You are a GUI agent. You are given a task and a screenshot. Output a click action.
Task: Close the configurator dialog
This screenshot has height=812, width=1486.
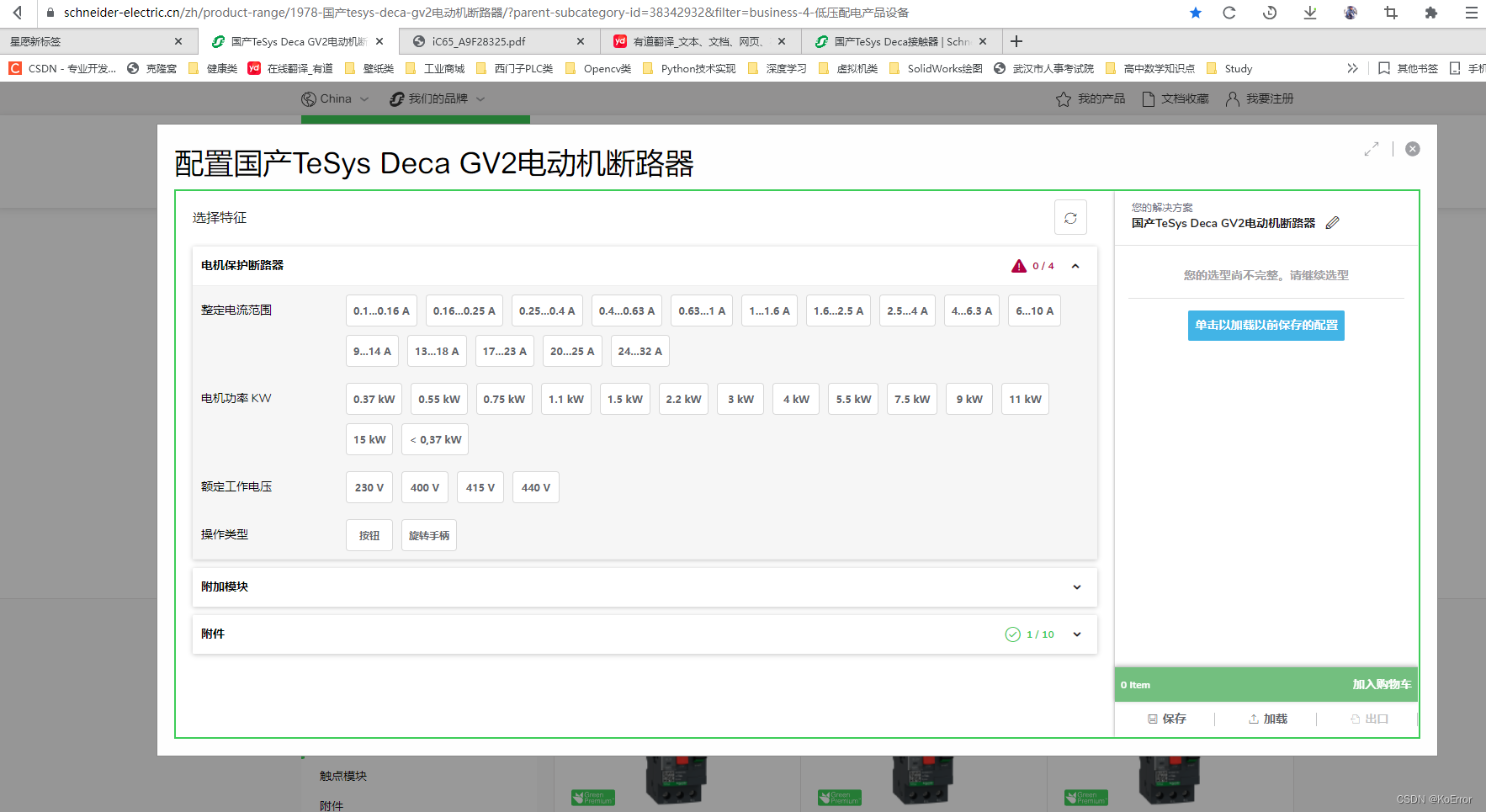[x=1413, y=149]
